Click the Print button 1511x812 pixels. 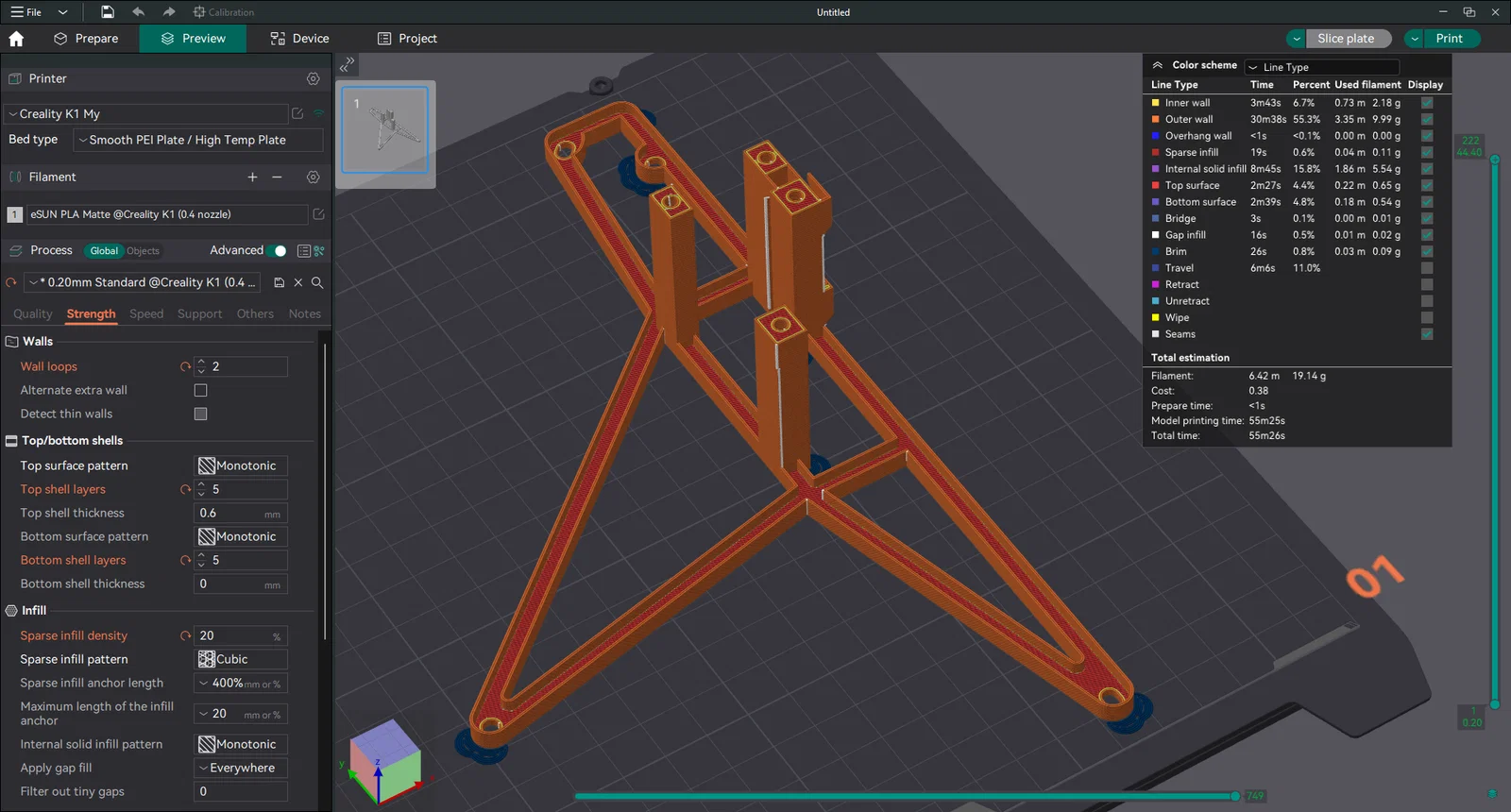click(x=1449, y=39)
